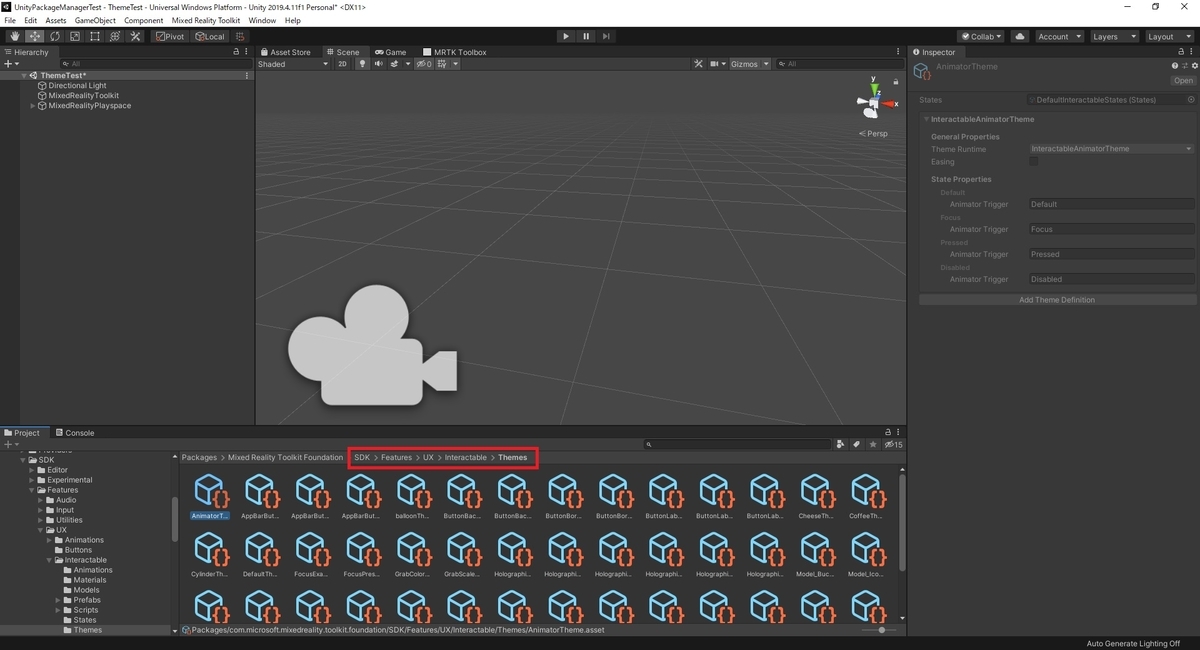Screen dimensions: 1200x650
Task: Open the States object picker icon
Action: [1190, 100]
